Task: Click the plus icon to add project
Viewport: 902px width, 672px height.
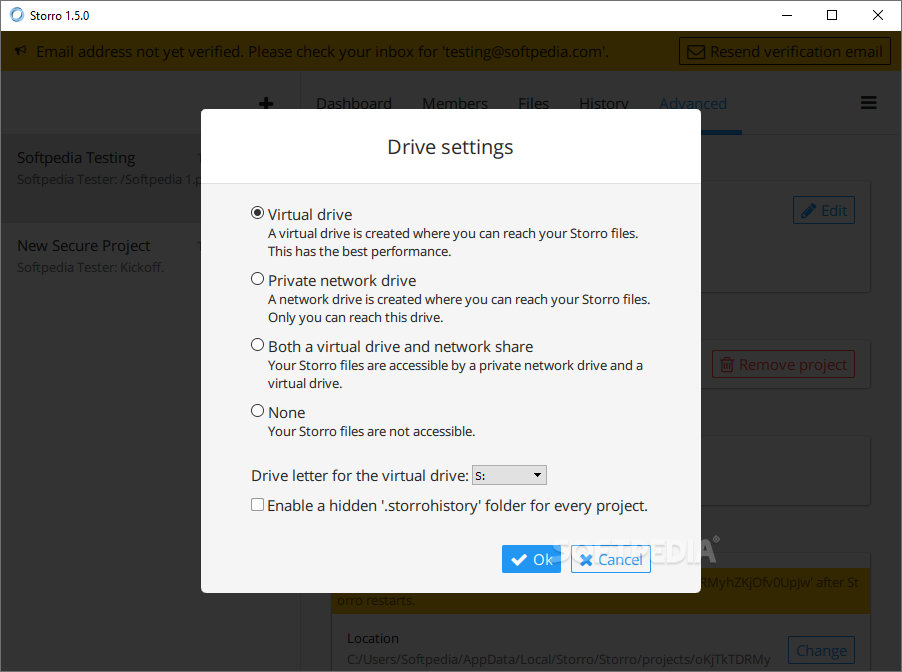Action: click(266, 104)
